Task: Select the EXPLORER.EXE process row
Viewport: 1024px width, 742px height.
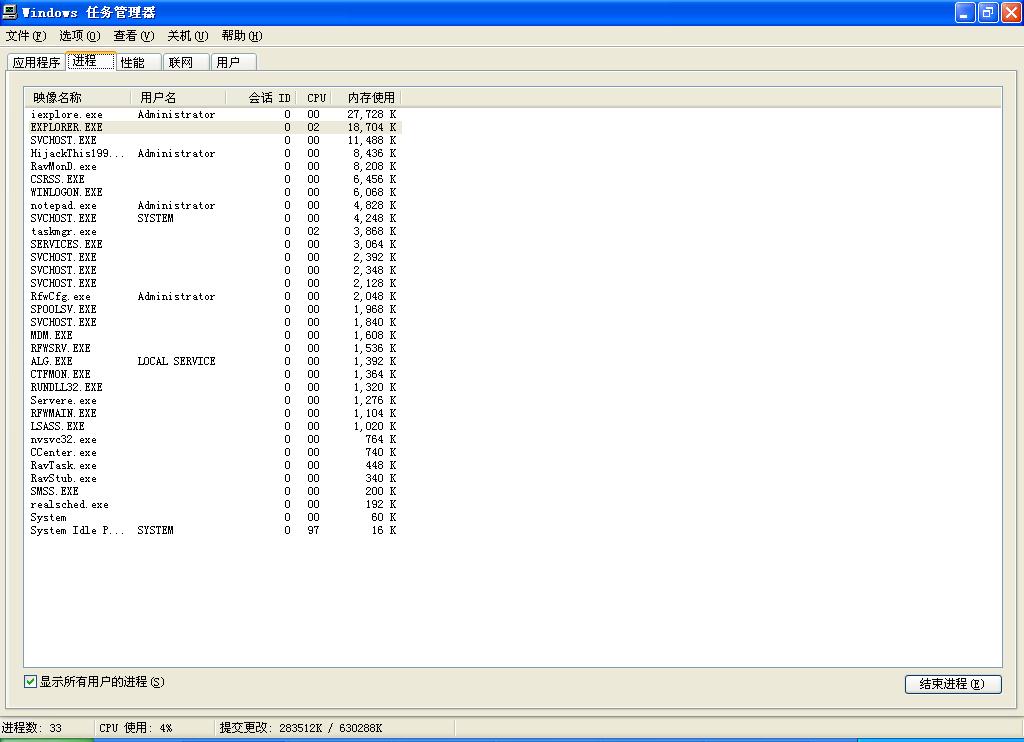Action: pos(214,127)
